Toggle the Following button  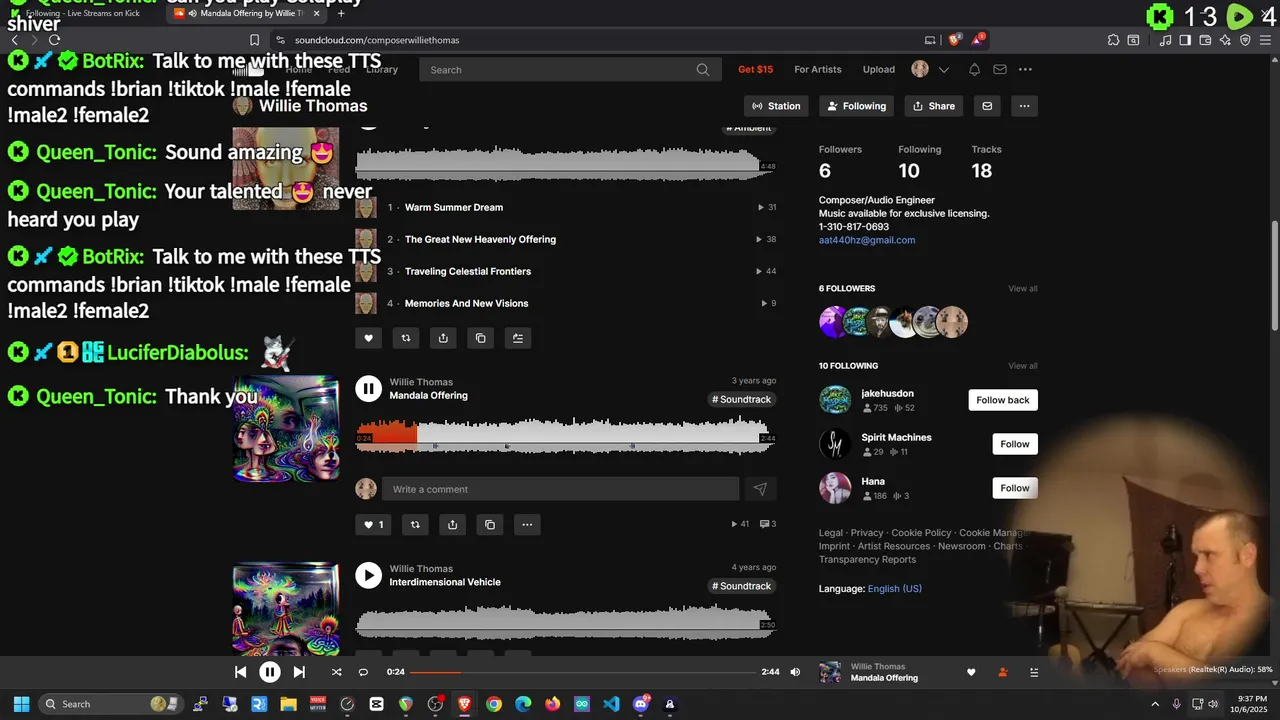pyautogui.click(x=857, y=106)
